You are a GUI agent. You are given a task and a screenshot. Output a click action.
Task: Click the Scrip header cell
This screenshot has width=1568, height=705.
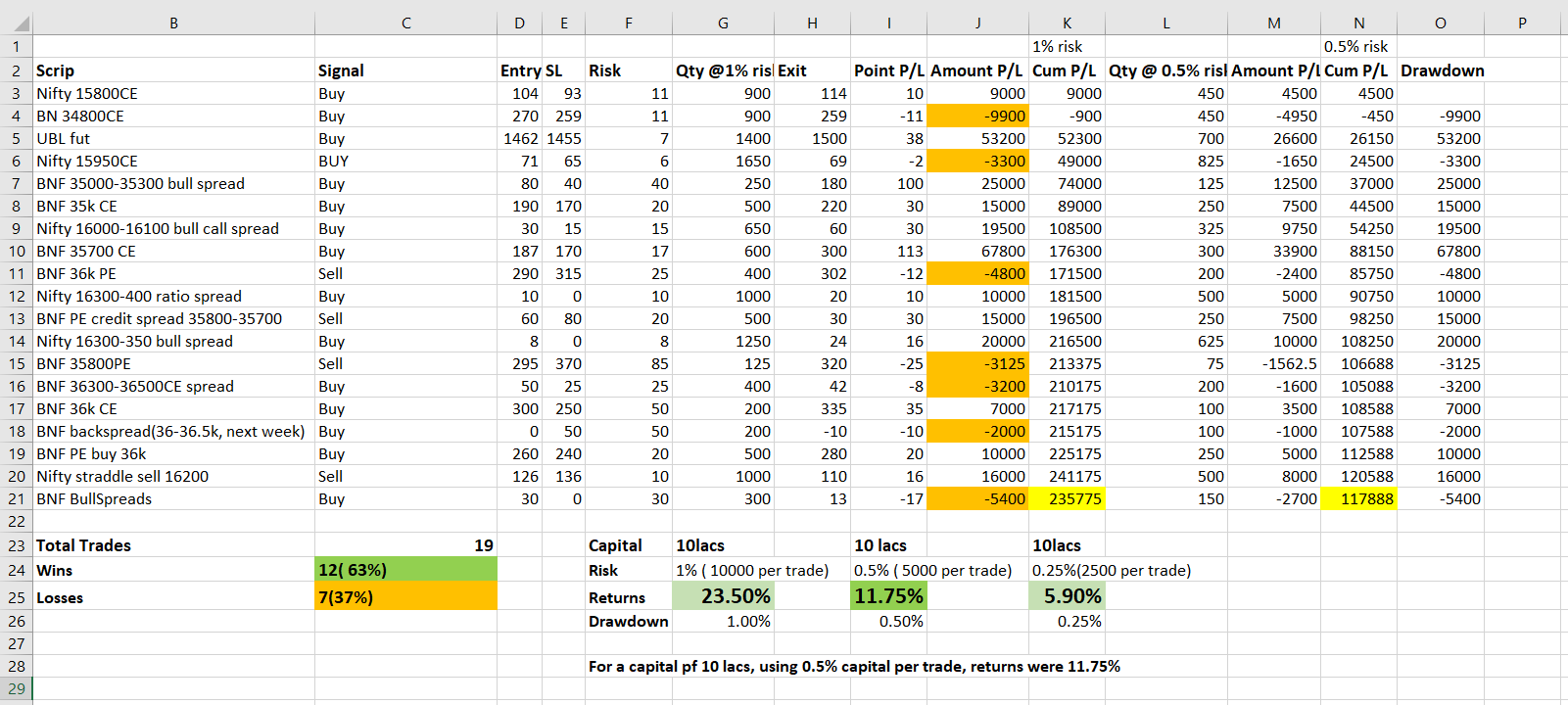[x=173, y=70]
